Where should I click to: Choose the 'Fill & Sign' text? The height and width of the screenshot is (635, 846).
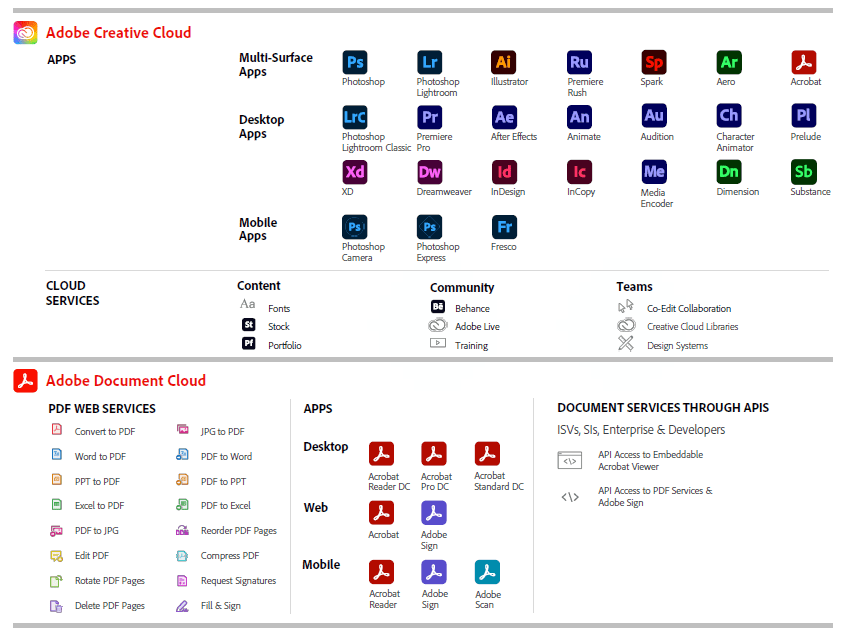tap(221, 606)
